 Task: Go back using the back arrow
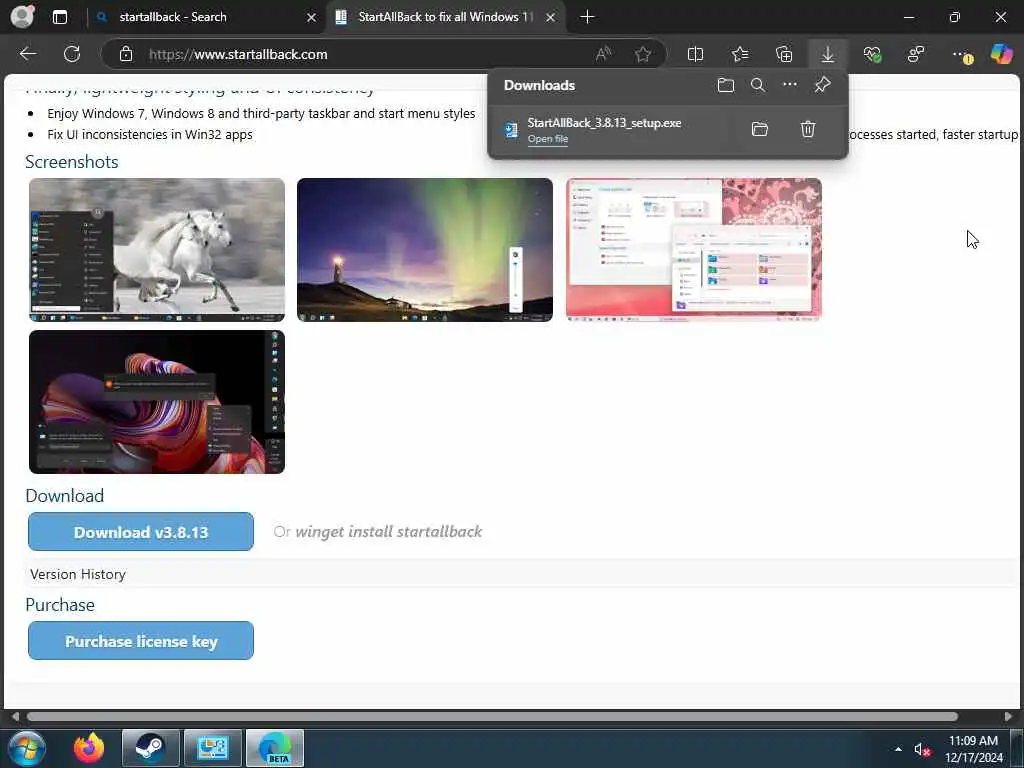pyautogui.click(x=28, y=54)
